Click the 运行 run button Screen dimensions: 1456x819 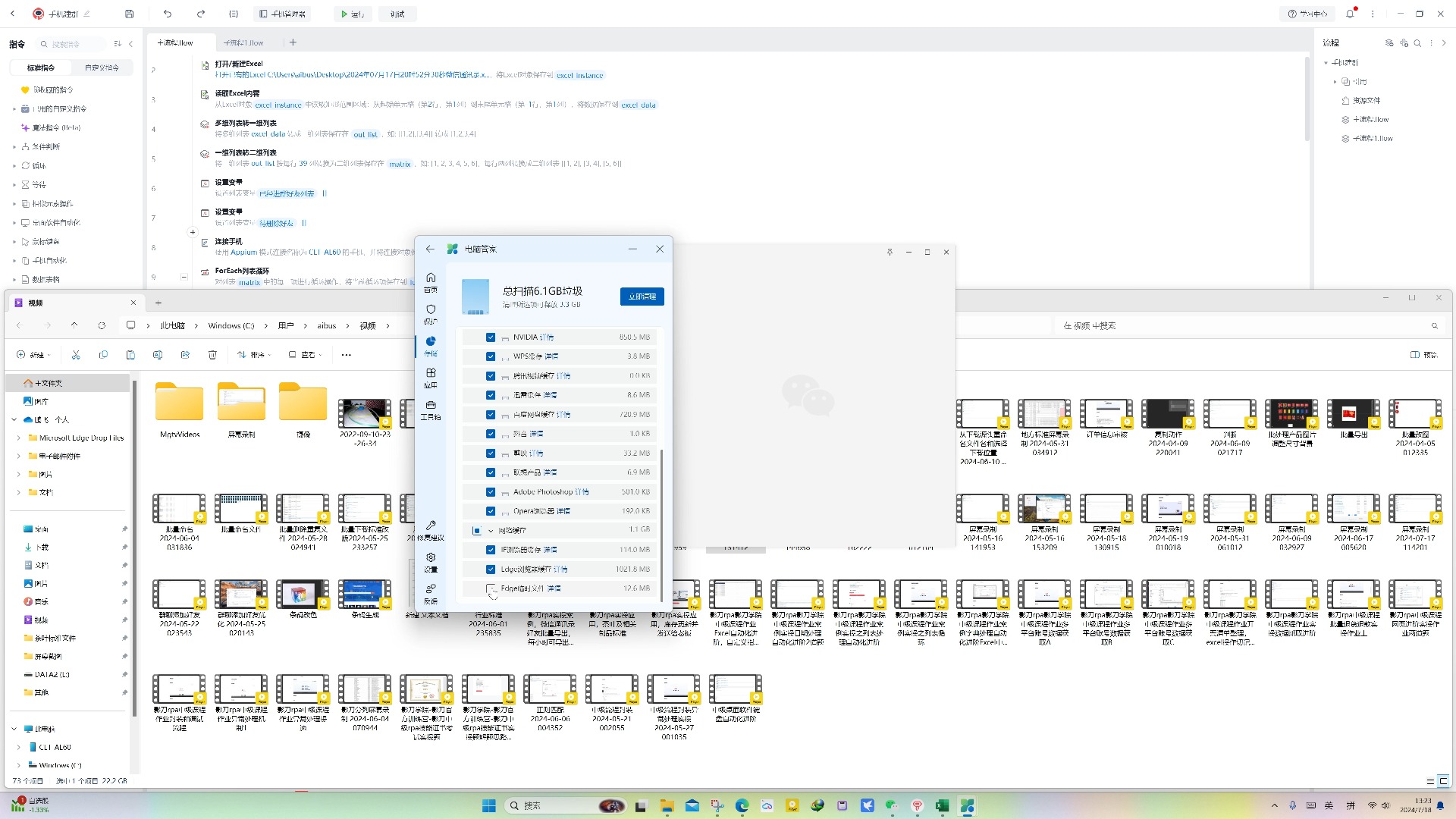click(x=352, y=14)
